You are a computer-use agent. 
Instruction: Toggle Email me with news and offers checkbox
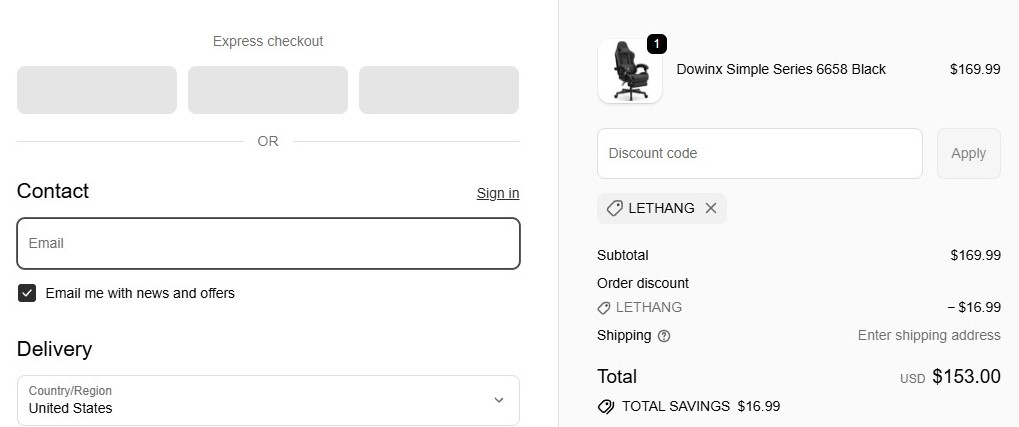click(x=27, y=293)
